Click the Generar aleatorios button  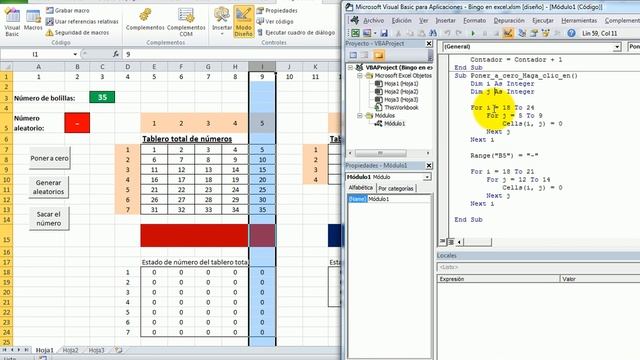49,187
